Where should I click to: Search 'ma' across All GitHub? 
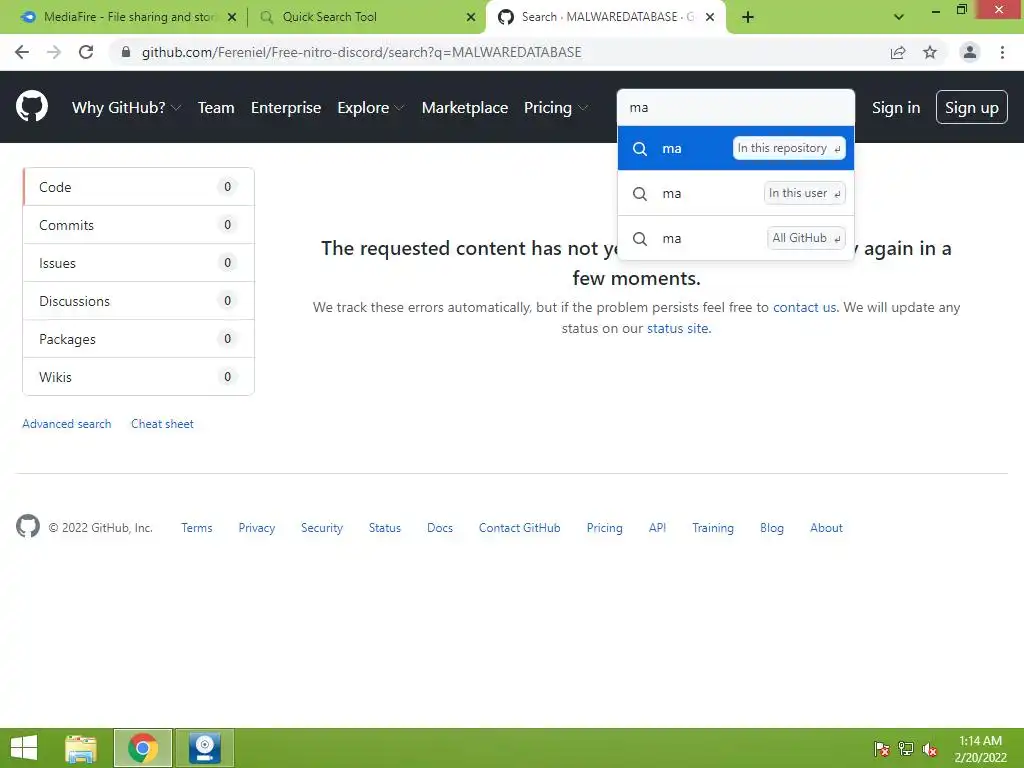[735, 238]
